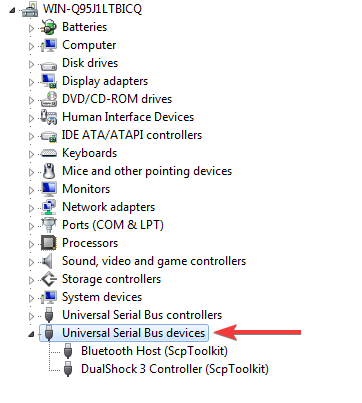Select the Monitors category label
Screen dimensions: 362x403
point(86,189)
